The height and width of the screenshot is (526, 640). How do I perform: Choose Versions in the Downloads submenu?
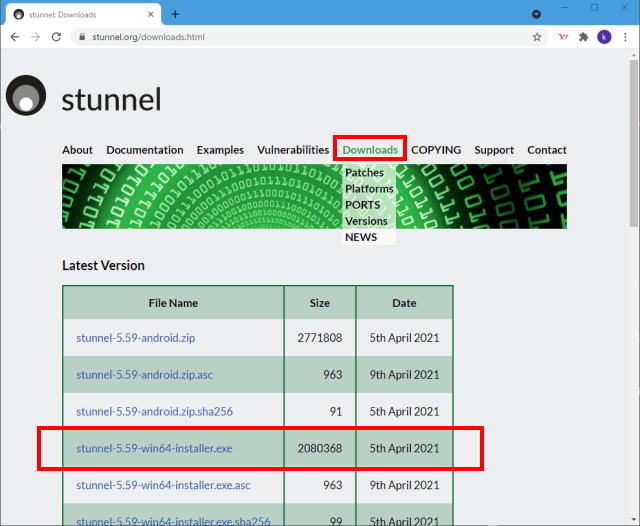(x=366, y=221)
